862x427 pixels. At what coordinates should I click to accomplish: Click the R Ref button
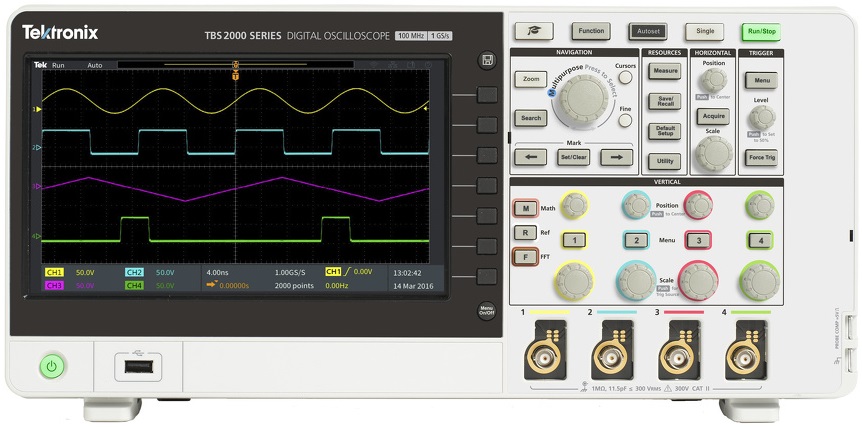pos(526,232)
